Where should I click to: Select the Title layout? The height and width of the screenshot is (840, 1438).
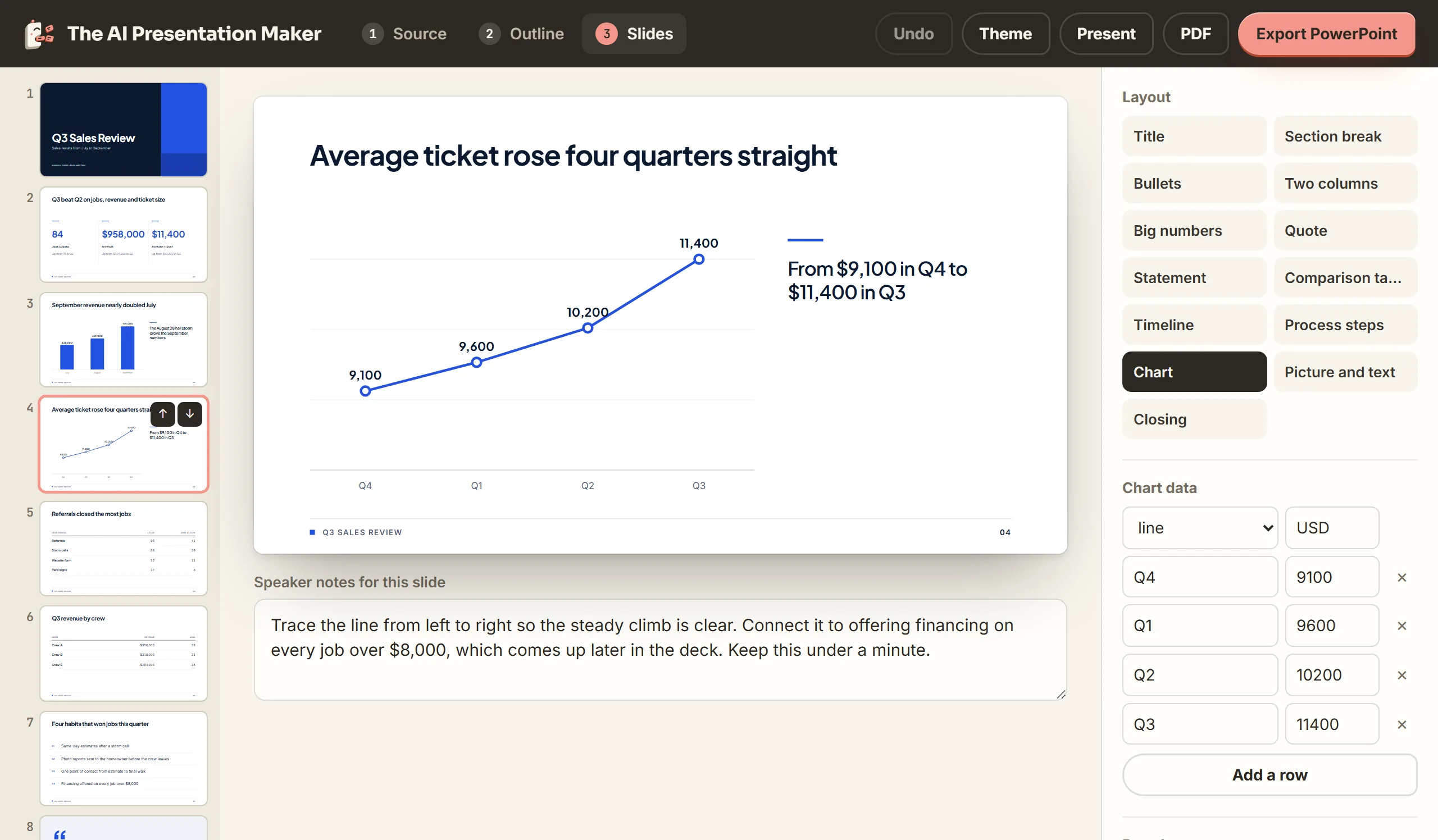1194,136
